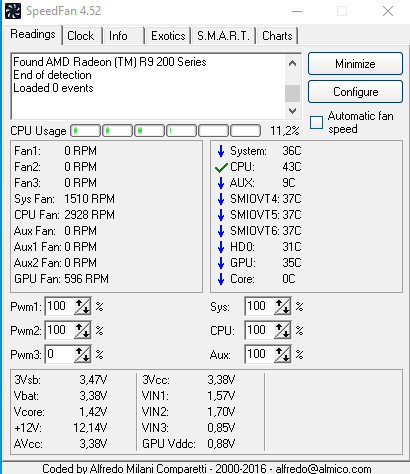Open the Configure dialog
410x474 pixels.
(x=355, y=92)
